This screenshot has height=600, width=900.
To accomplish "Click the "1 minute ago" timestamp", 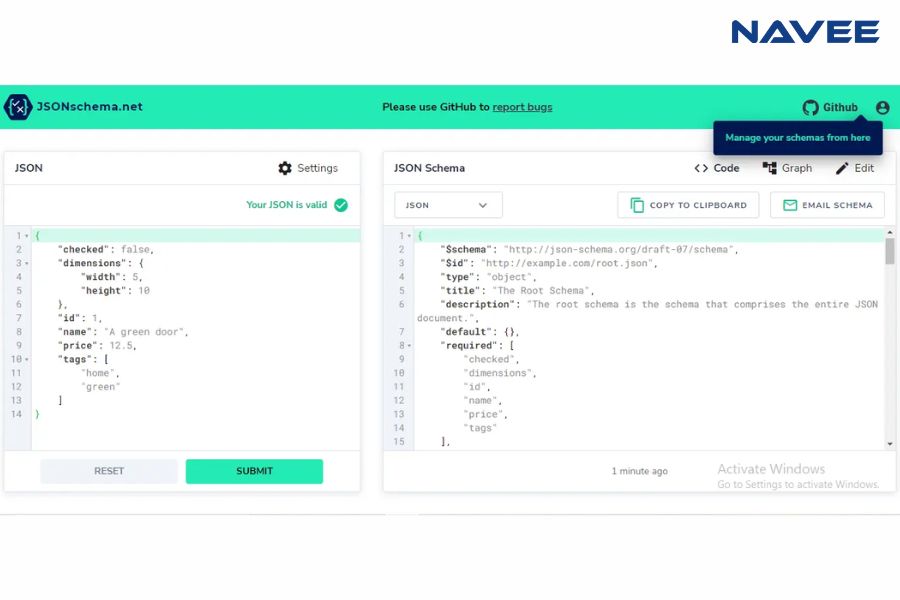I will pos(639,471).
